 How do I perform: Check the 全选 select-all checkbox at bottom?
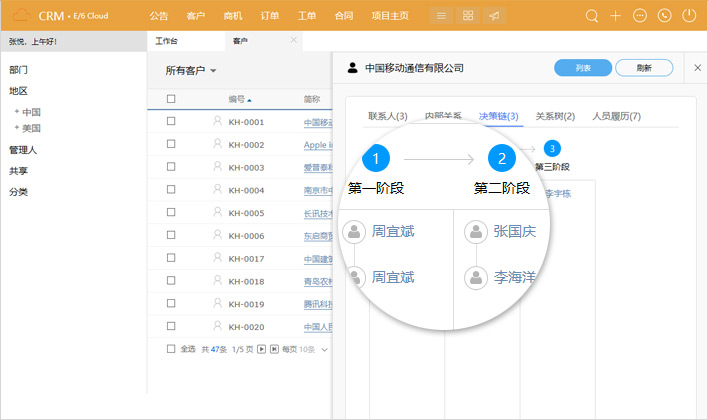click(171, 349)
